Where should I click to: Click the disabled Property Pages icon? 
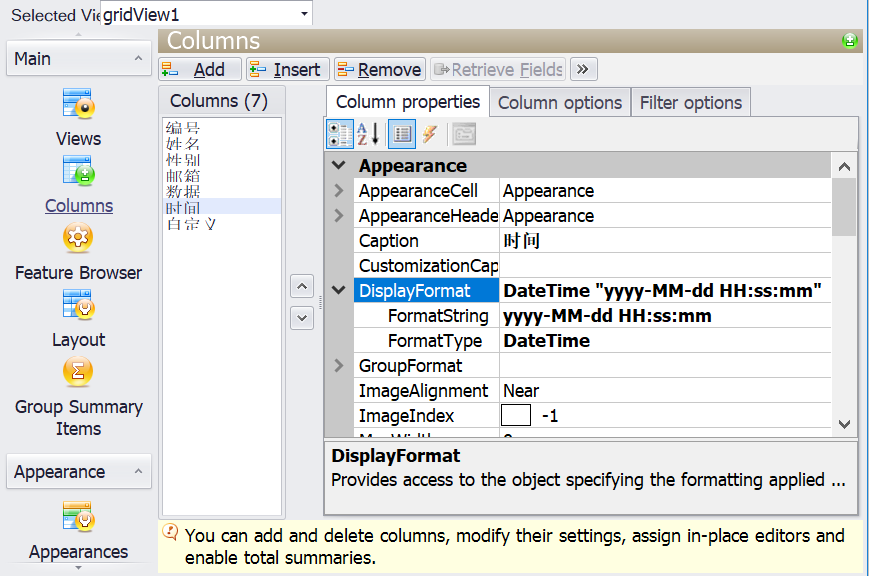point(464,135)
